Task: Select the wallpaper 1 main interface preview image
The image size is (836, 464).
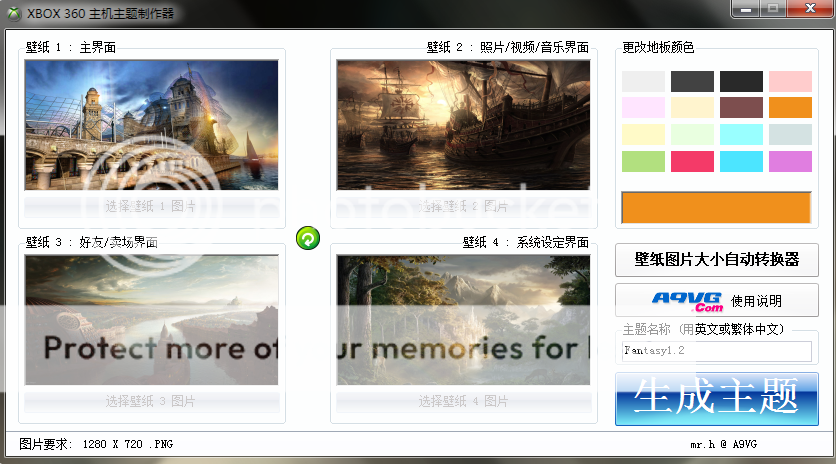Action: pyautogui.click(x=151, y=125)
